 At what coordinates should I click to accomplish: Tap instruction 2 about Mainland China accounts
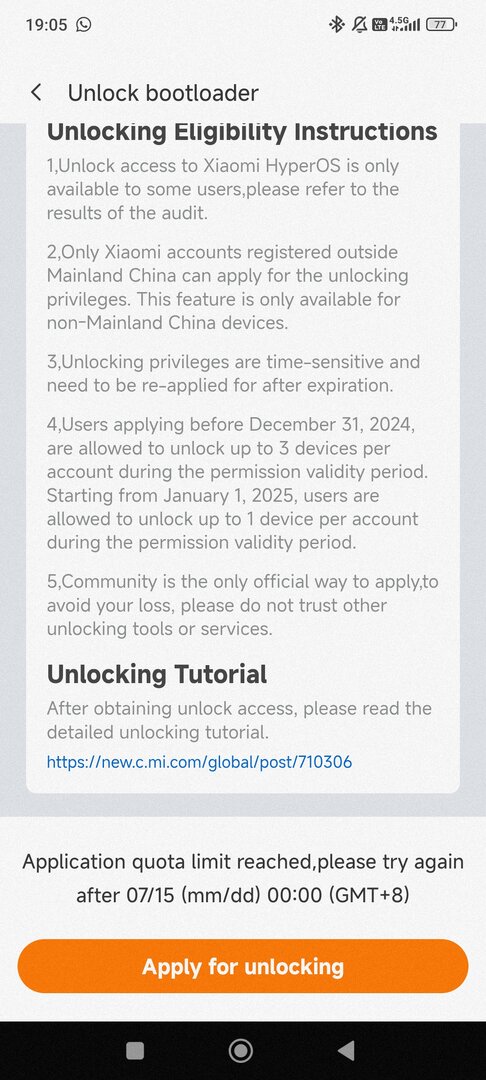coord(228,287)
